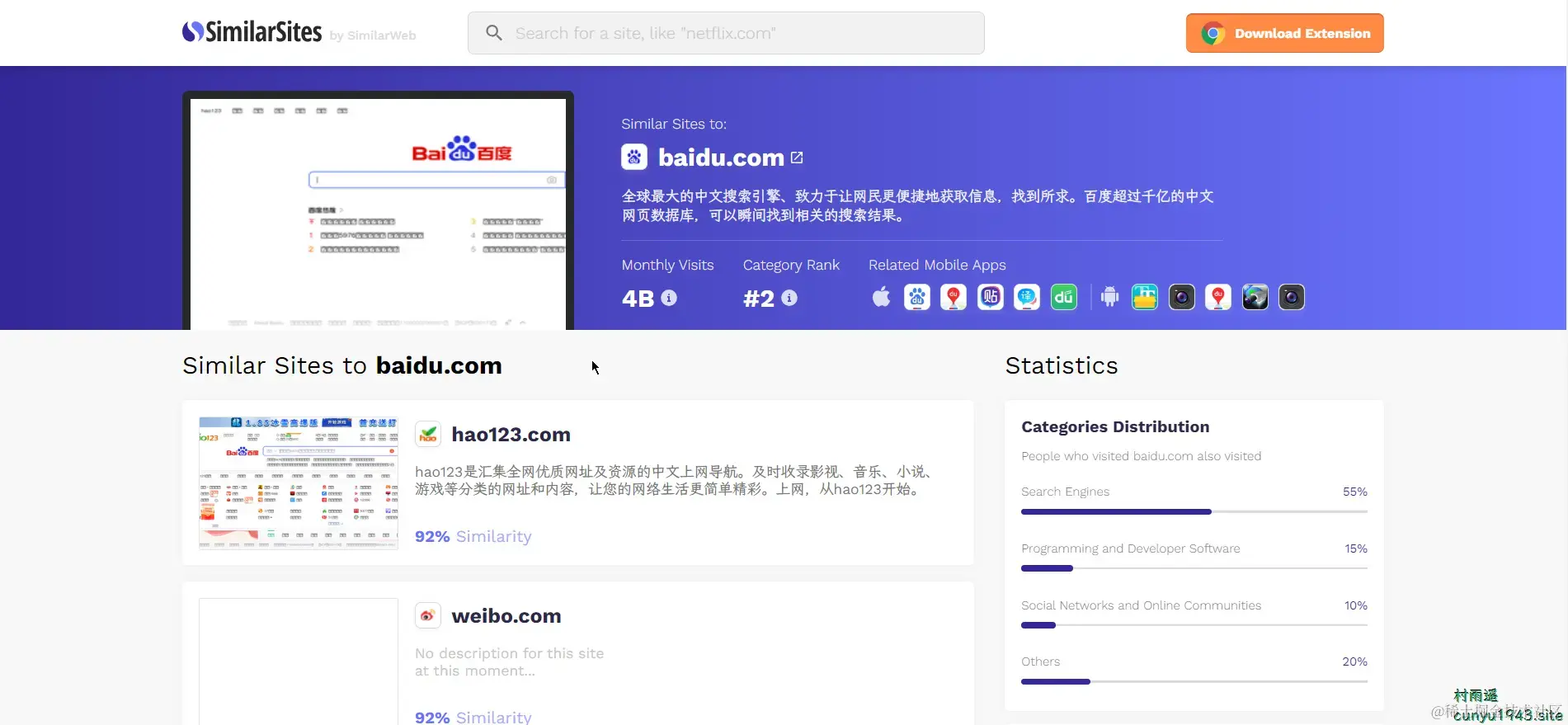Click the Statistics section heading
Image resolution: width=1568 pixels, height=725 pixels.
tap(1062, 365)
